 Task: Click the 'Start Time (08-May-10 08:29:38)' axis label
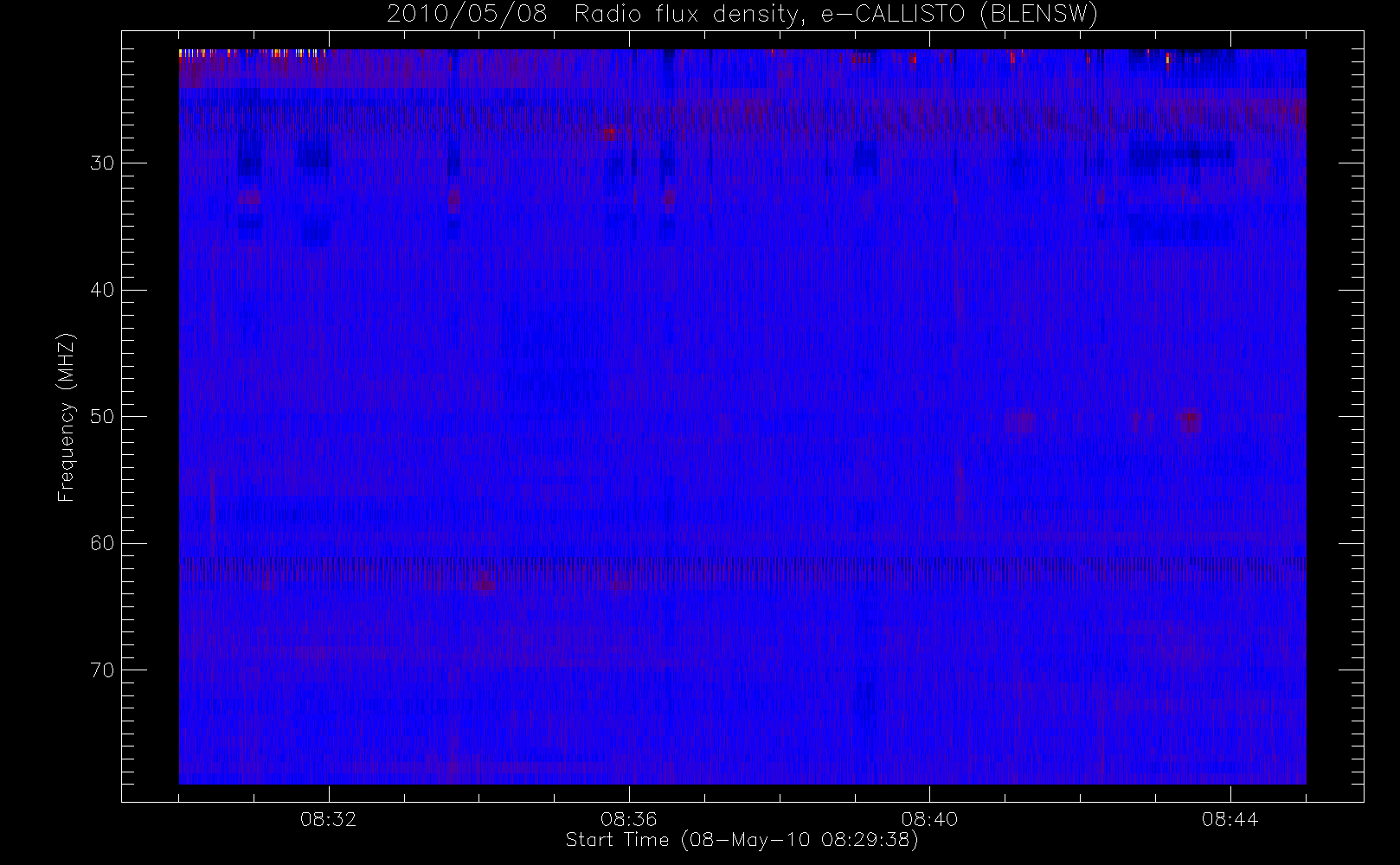[742, 840]
